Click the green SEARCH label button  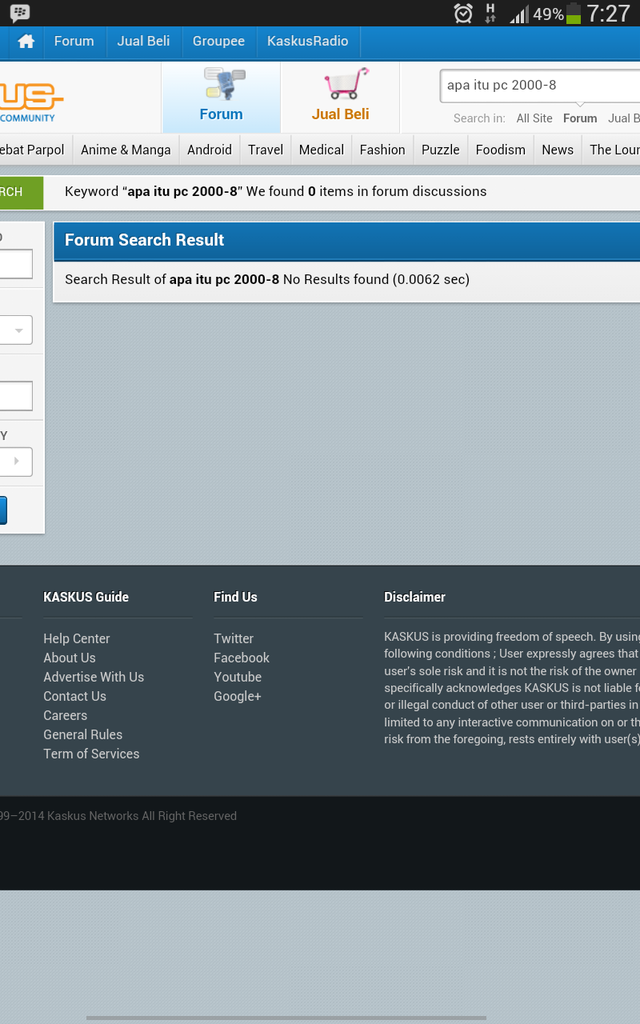coord(21,192)
